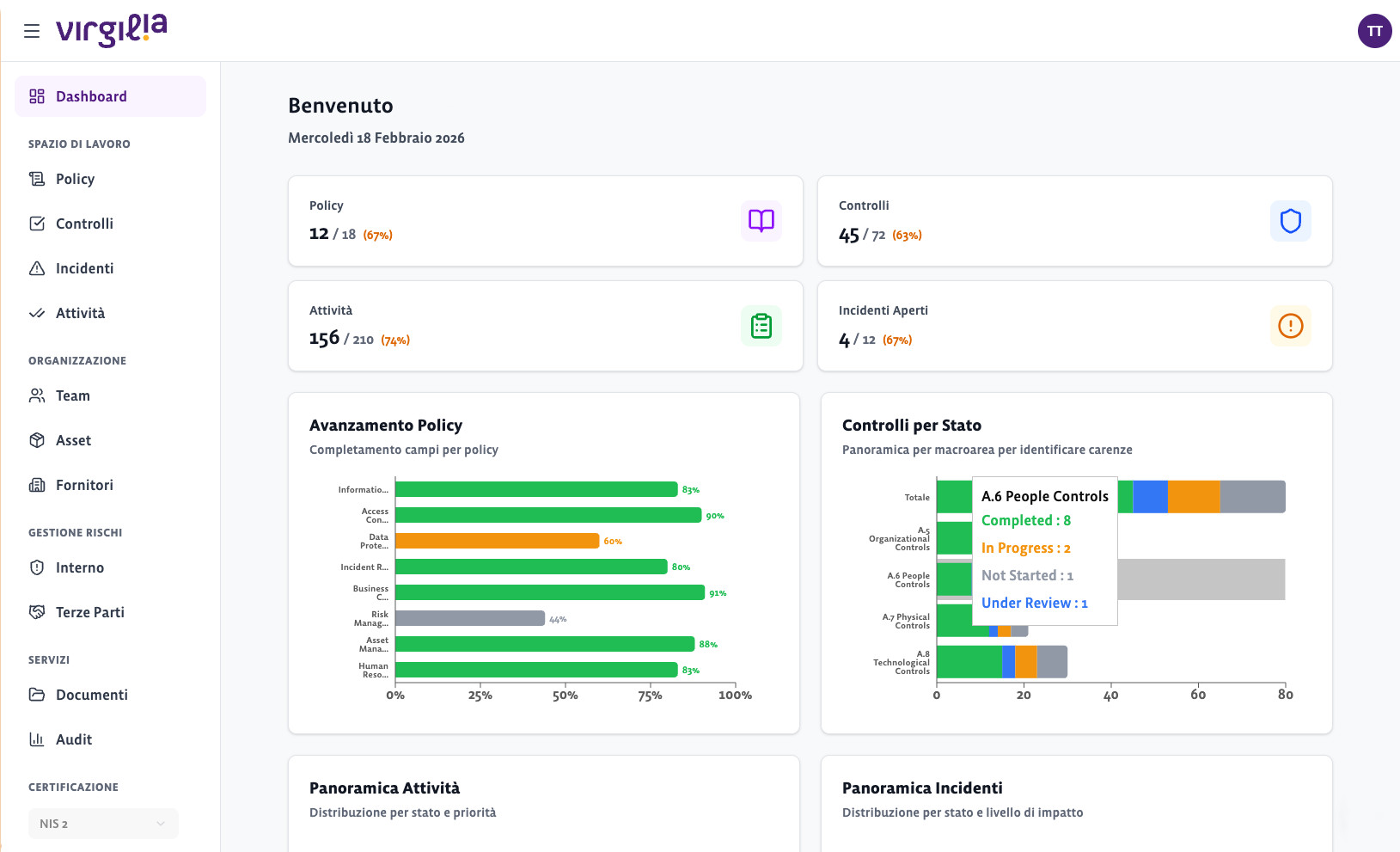Toggle the hamburger sidebar menu
Viewport: 1400px width, 852px height.
[x=32, y=31]
